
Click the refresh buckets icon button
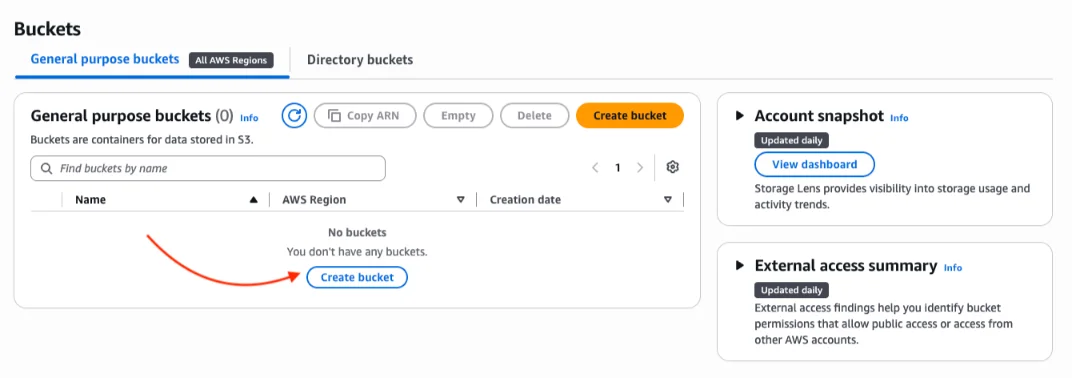click(x=294, y=116)
